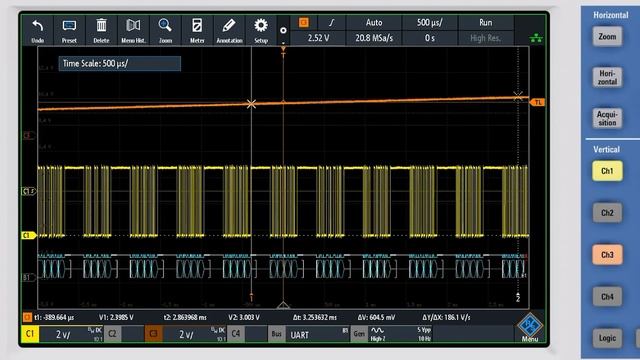Toggle channel C3 in bottom bar
Image resolution: width=640 pixels, height=360 pixels.
coord(153,334)
